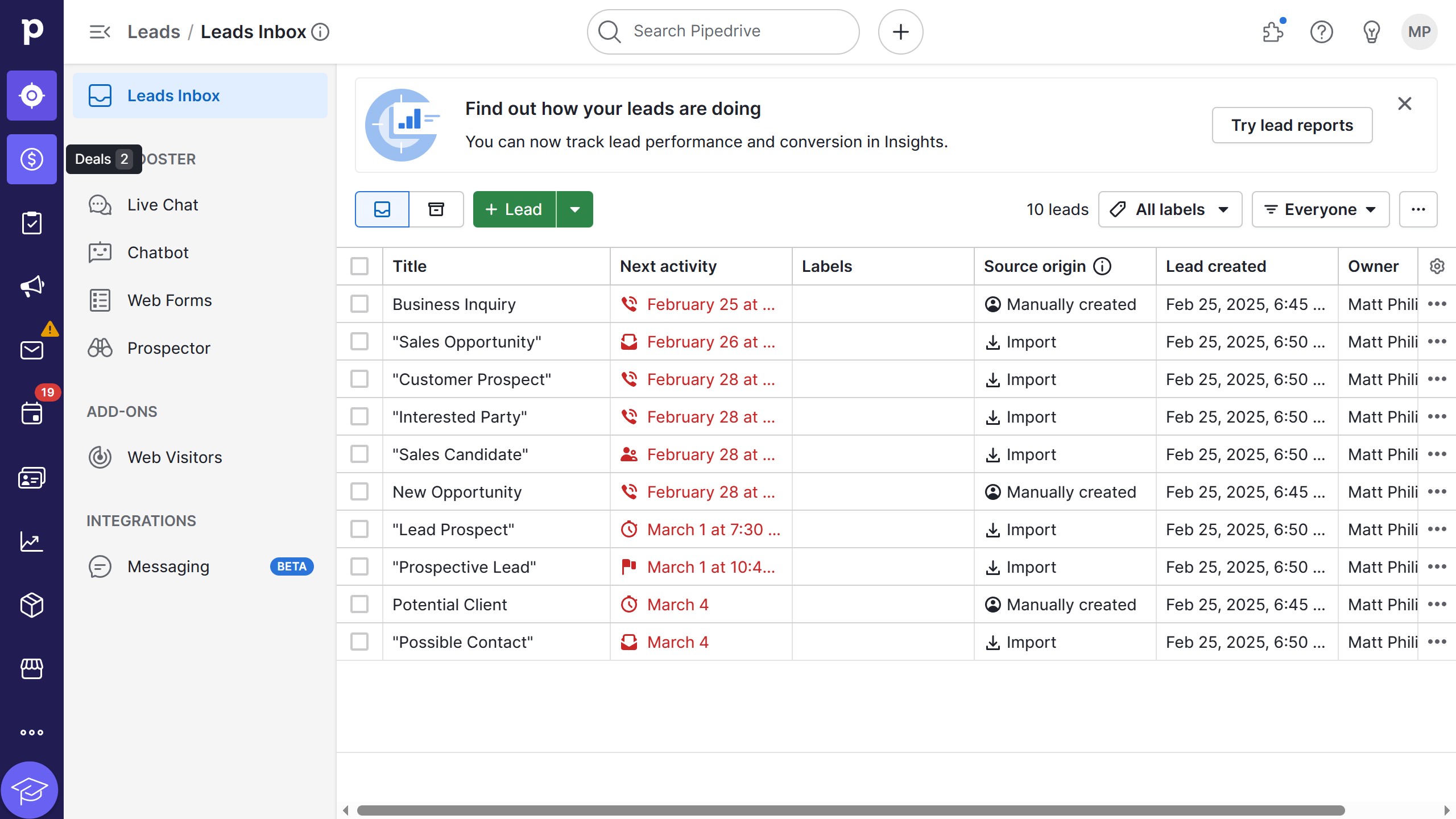Click the Leads breadcrumb link
The width and height of the screenshot is (1456, 819).
[154, 32]
